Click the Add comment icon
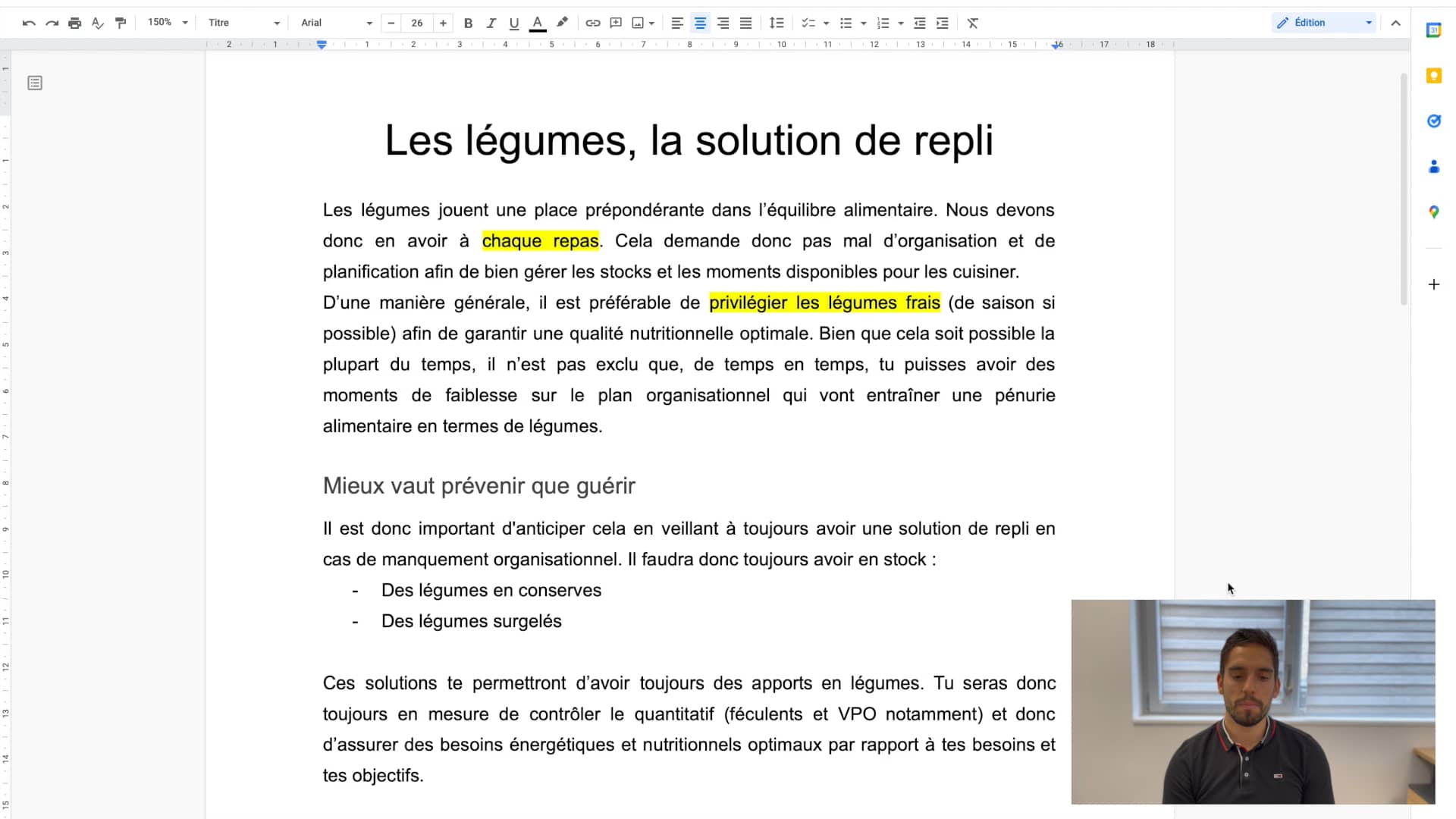Viewport: 1456px width, 819px height. coord(616,23)
